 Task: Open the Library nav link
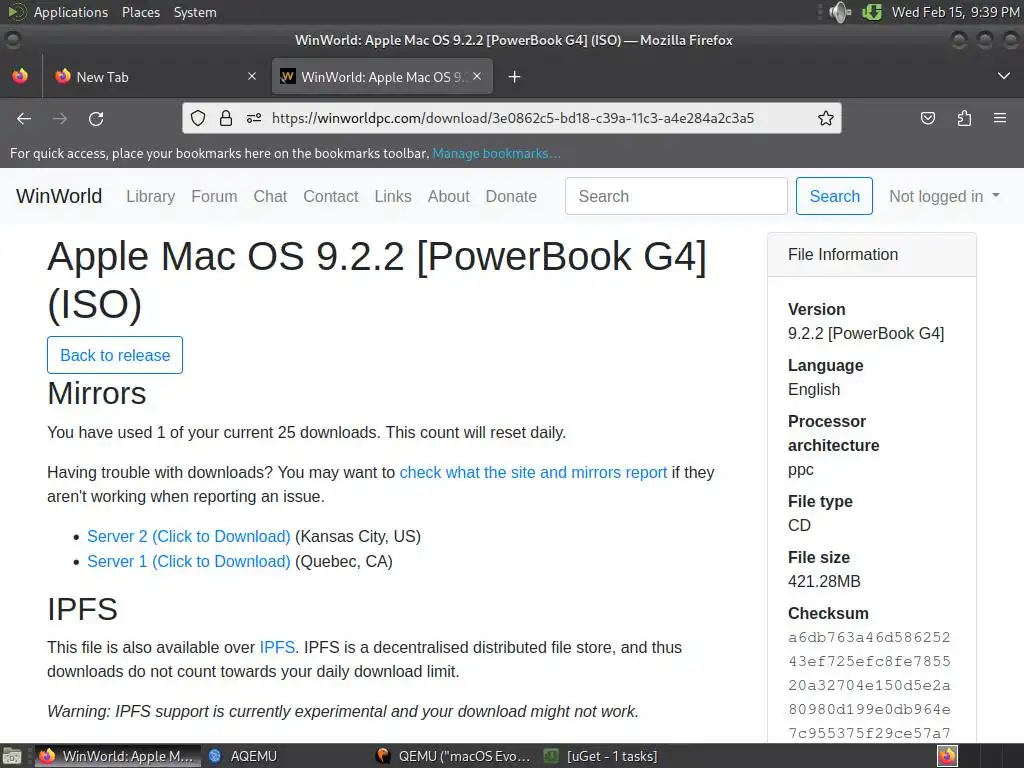click(151, 196)
